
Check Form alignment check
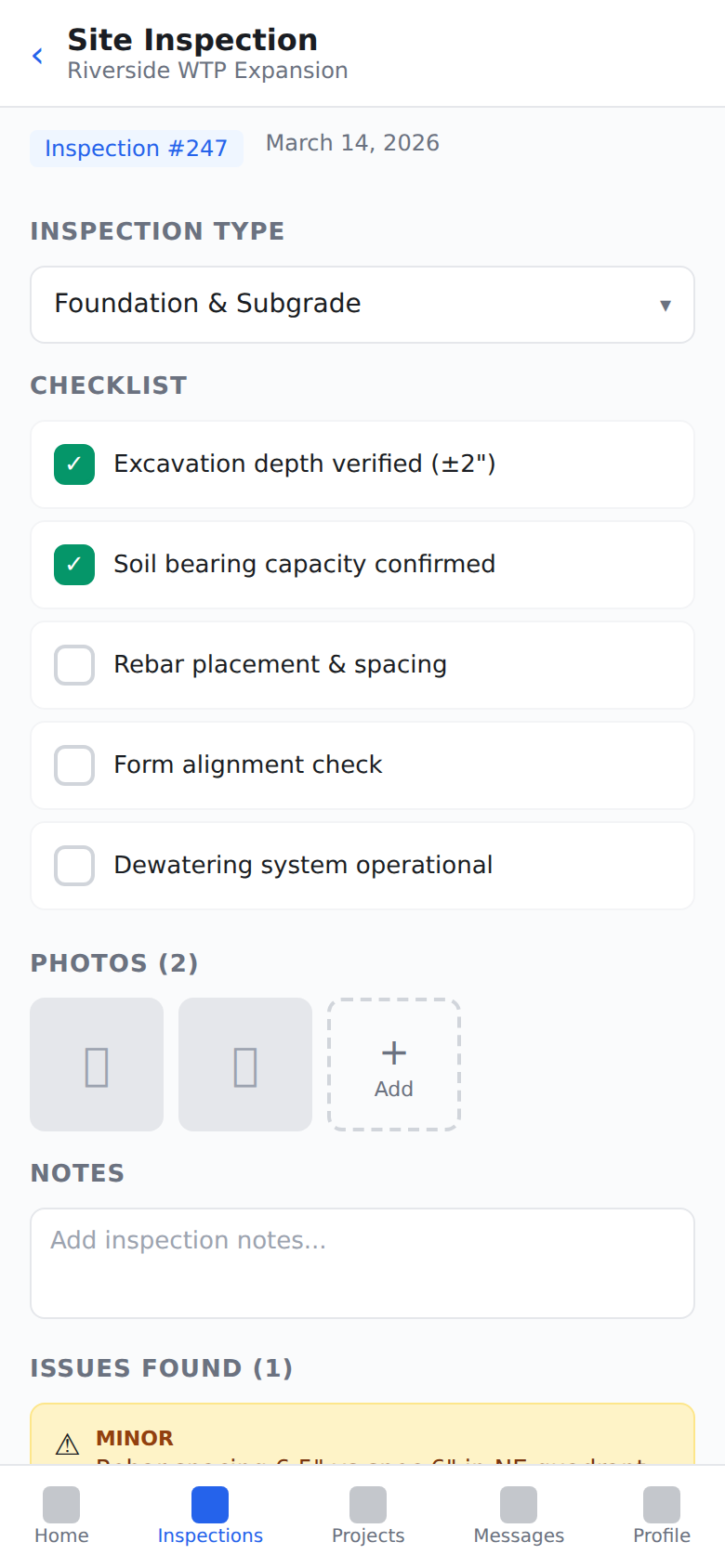tap(73, 765)
